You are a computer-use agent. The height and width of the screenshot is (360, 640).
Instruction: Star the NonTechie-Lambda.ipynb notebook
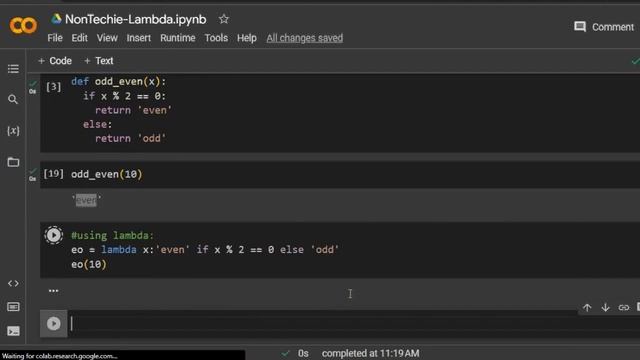(x=224, y=19)
